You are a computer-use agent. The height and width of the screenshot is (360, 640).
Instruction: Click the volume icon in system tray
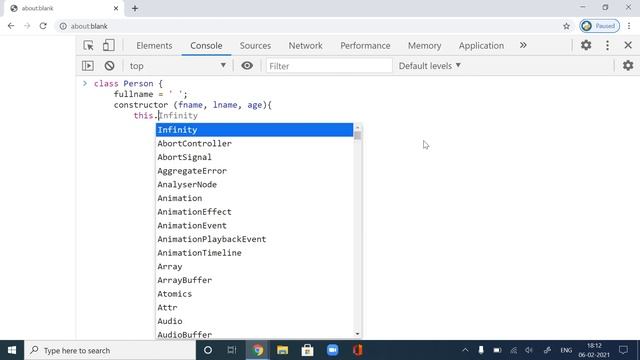click(529, 350)
